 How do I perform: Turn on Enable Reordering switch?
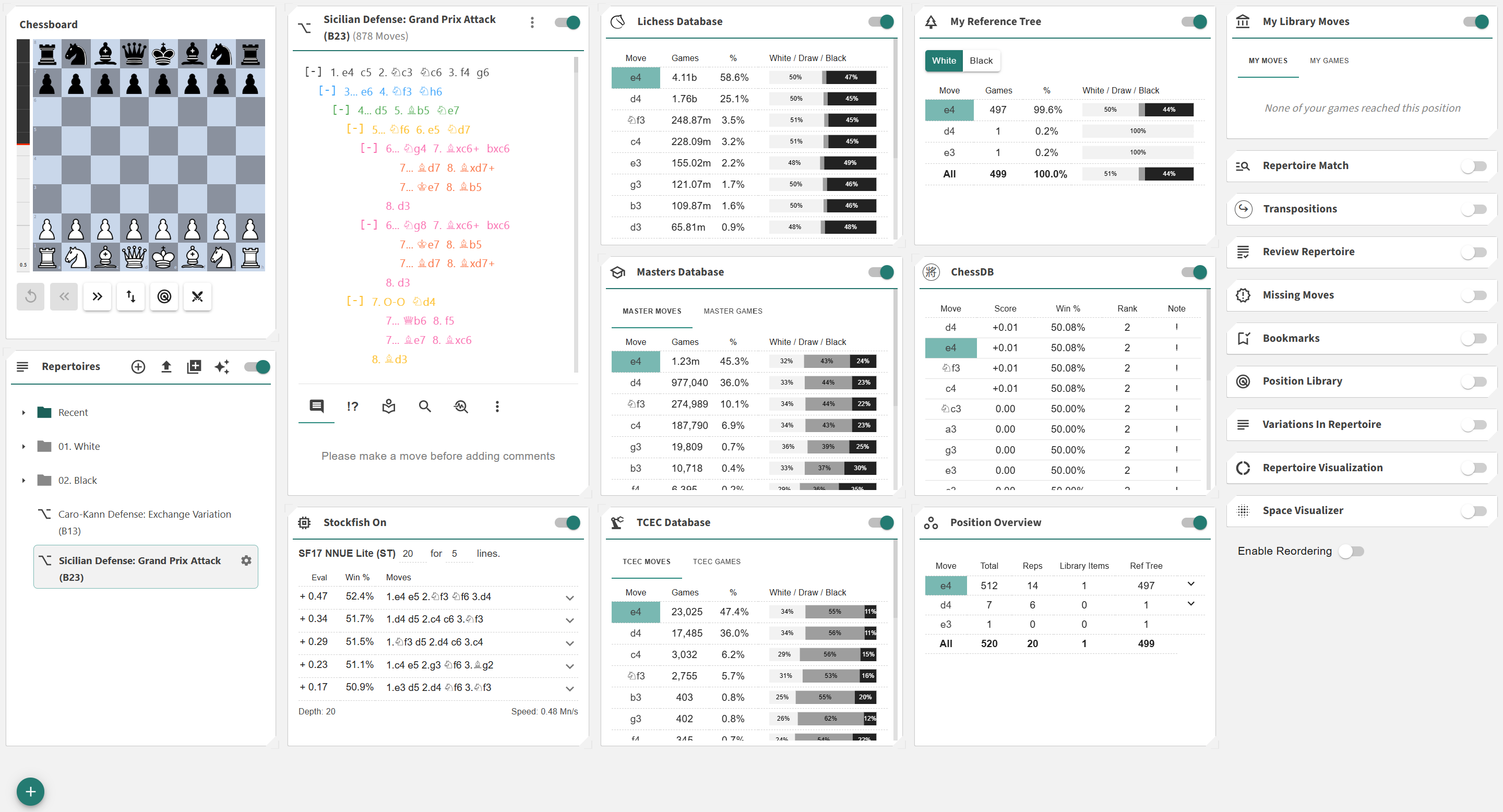tap(1351, 551)
